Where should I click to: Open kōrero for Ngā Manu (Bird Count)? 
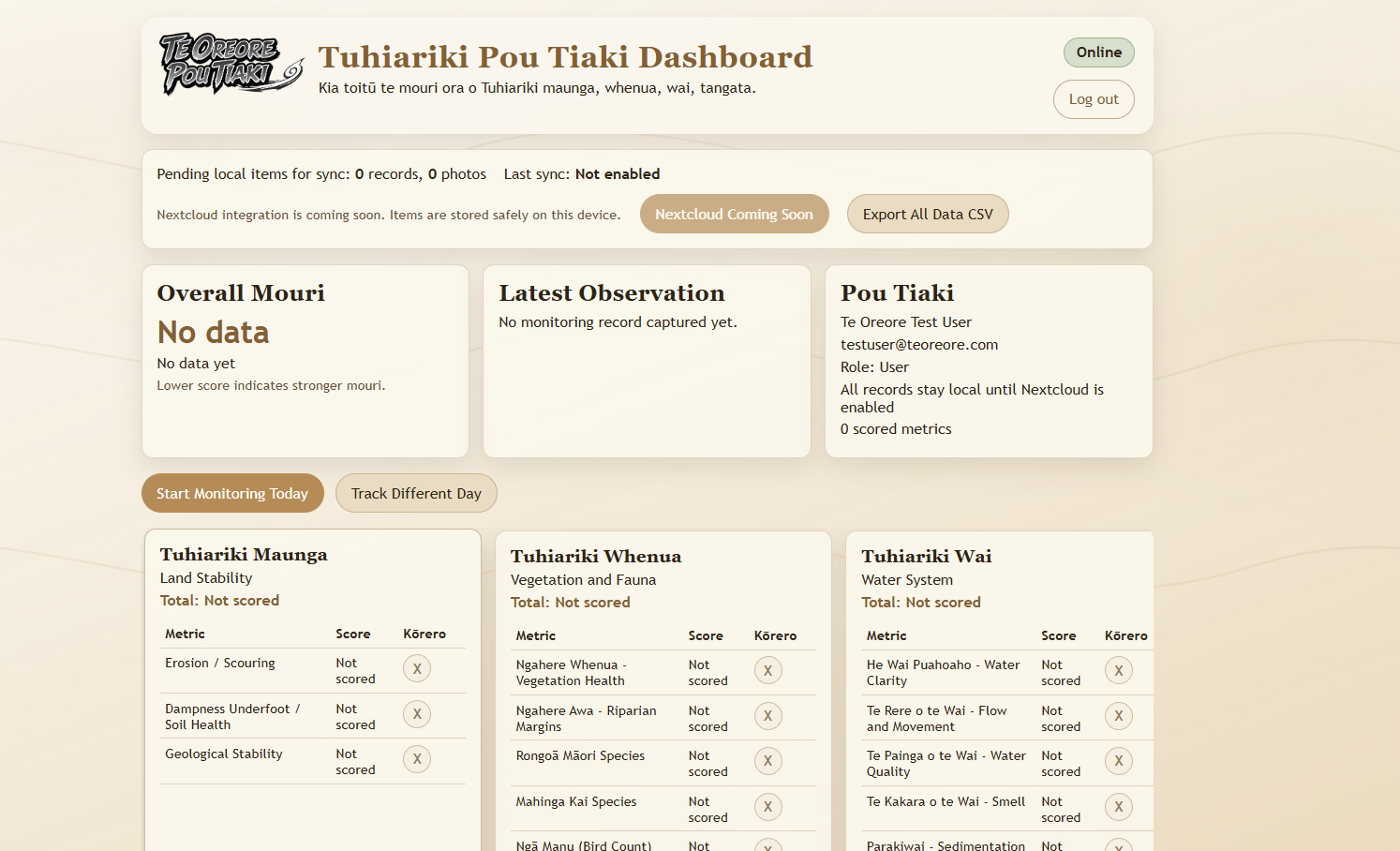767,845
